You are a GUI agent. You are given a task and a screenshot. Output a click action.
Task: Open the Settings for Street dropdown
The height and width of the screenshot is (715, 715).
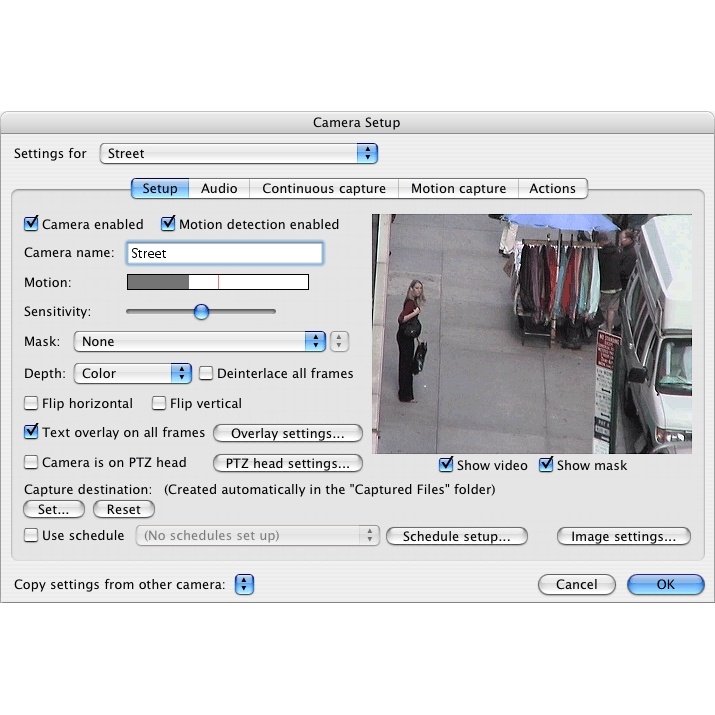[x=238, y=153]
